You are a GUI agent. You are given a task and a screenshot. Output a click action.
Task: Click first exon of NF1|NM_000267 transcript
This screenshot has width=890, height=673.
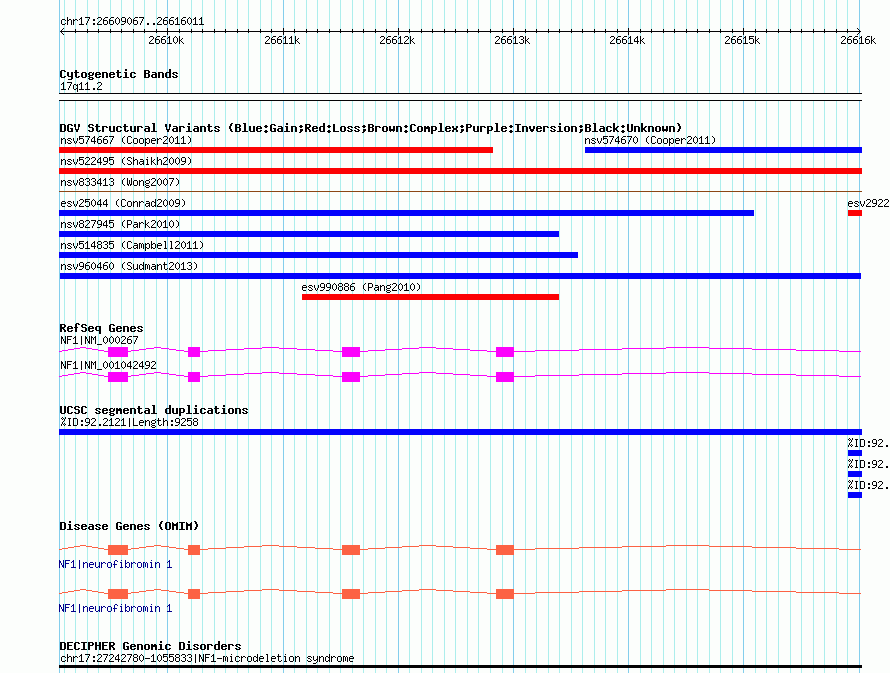[118, 352]
